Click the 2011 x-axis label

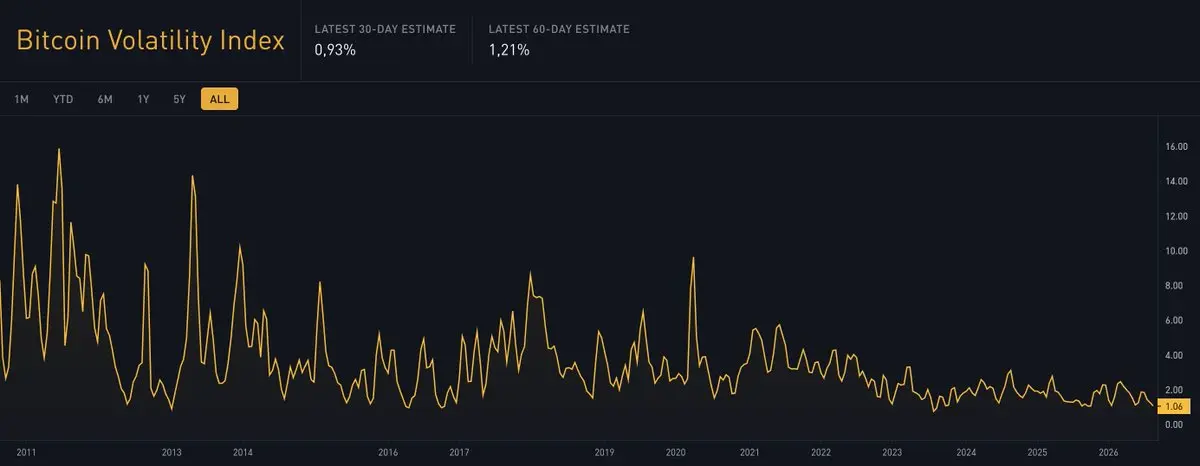coord(26,452)
